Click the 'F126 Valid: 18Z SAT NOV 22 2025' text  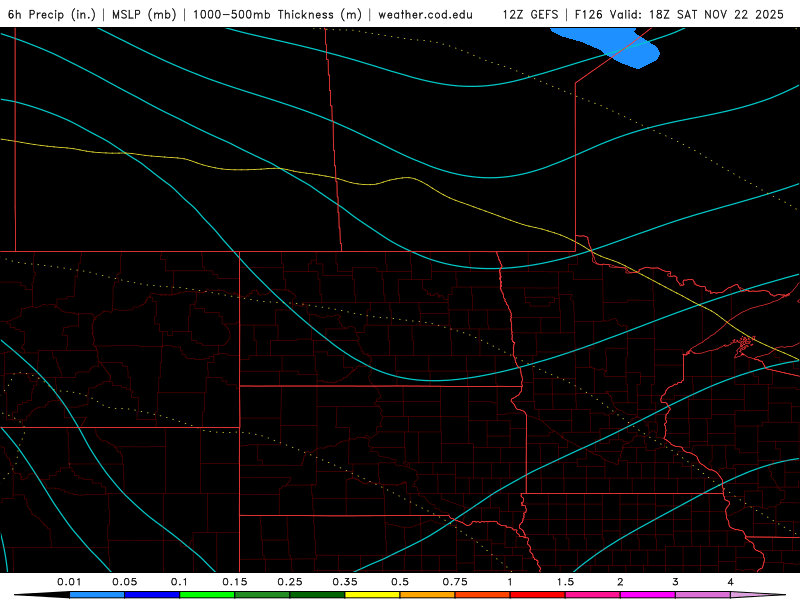tap(679, 14)
